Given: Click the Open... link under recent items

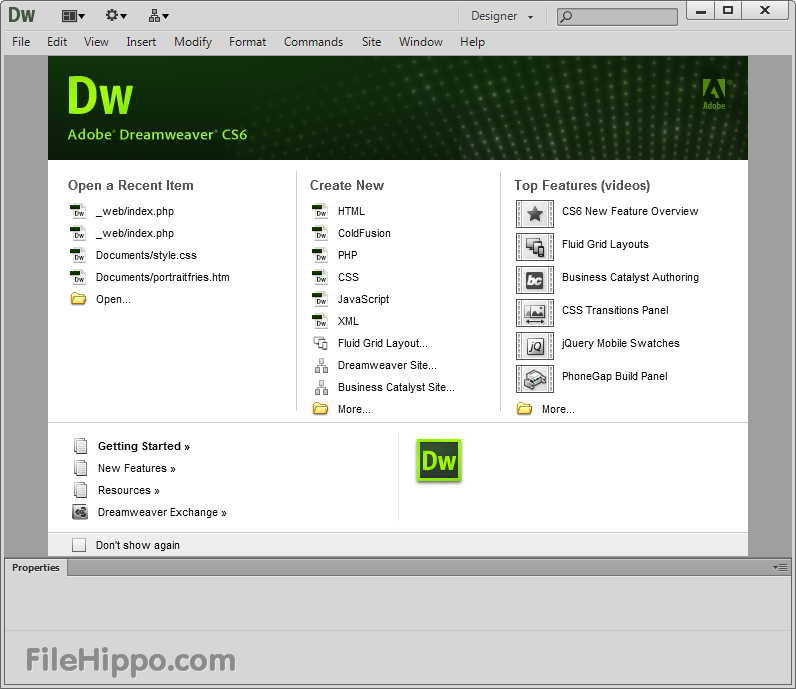Looking at the screenshot, I should [113, 300].
